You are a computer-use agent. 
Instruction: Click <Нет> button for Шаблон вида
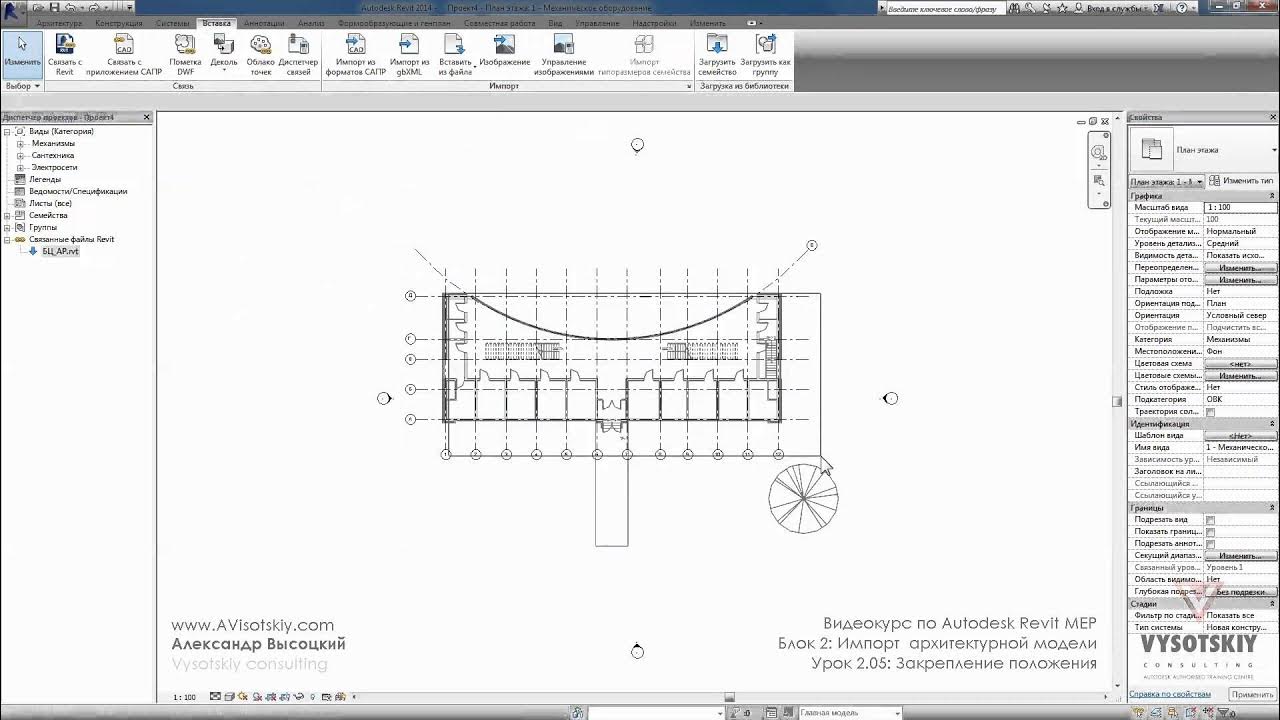1240,436
